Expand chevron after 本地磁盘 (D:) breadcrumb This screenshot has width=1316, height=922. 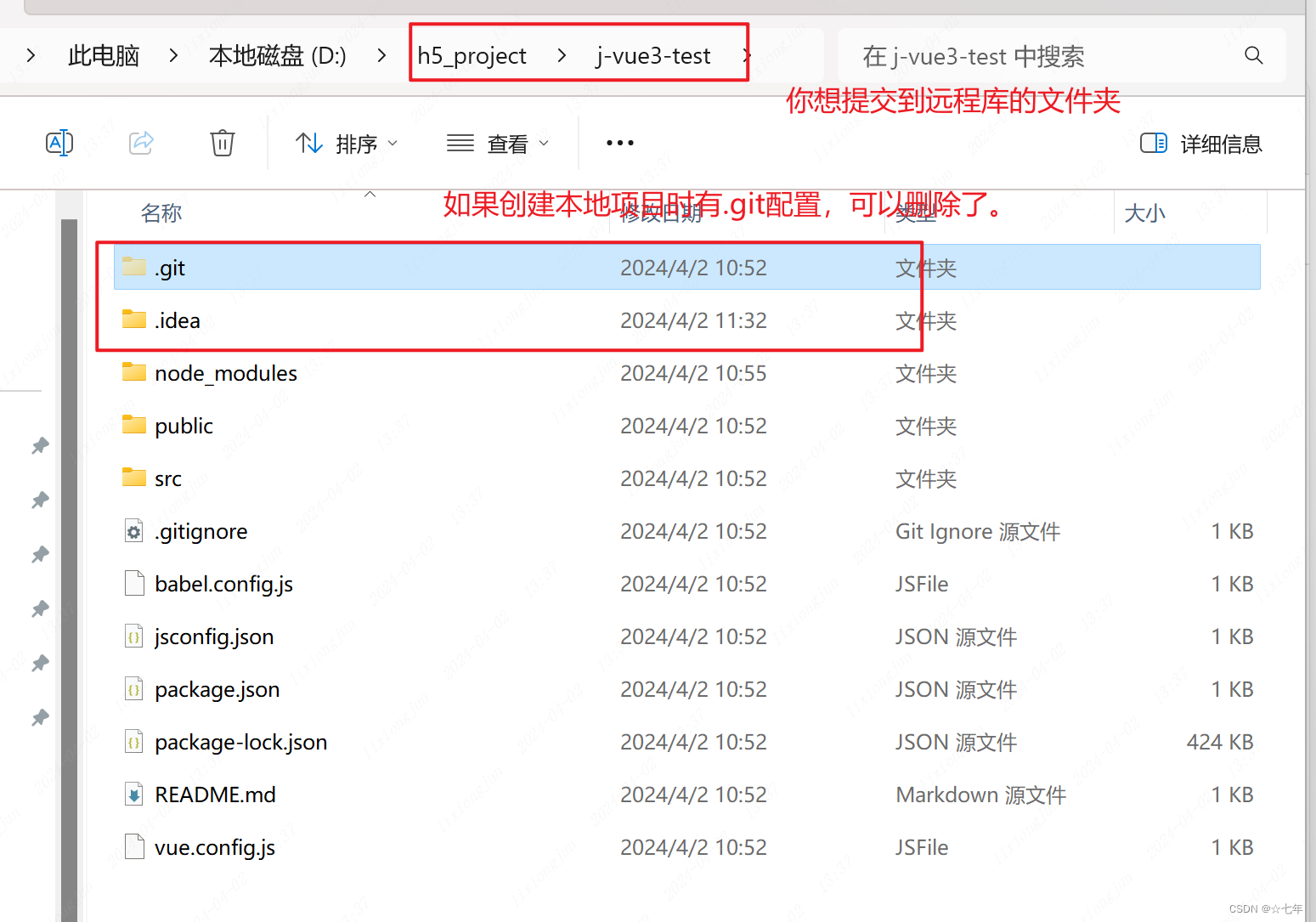point(381,56)
